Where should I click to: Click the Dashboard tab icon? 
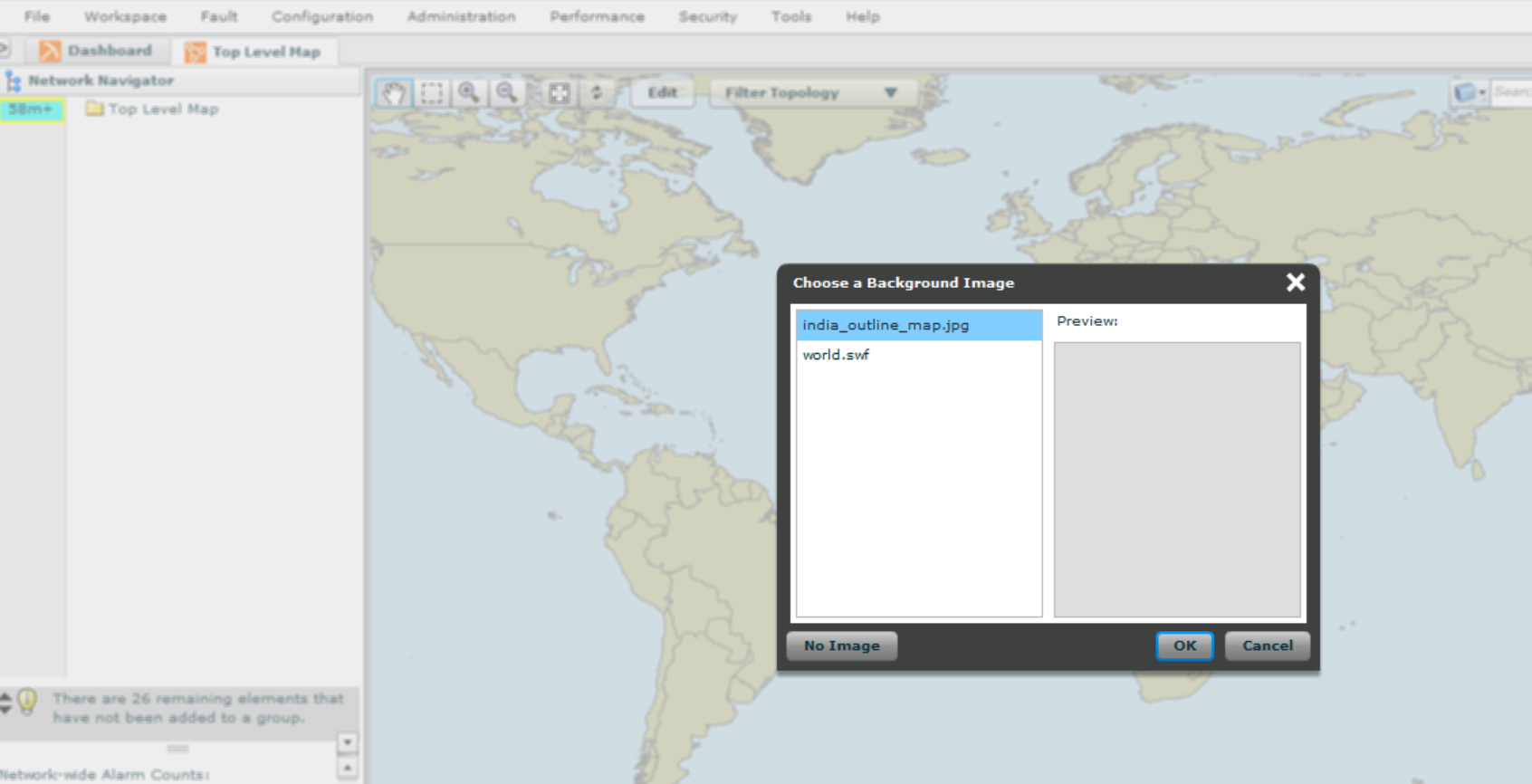(x=50, y=51)
